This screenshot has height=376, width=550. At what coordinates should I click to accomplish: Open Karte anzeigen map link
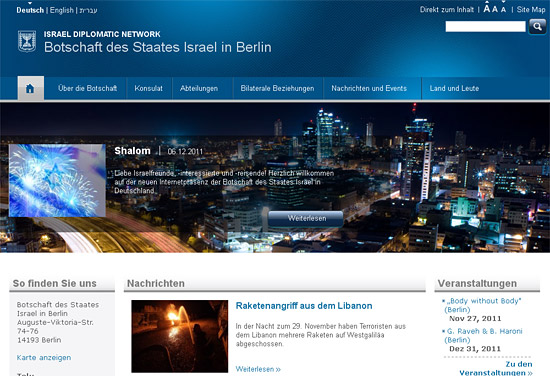point(44,358)
